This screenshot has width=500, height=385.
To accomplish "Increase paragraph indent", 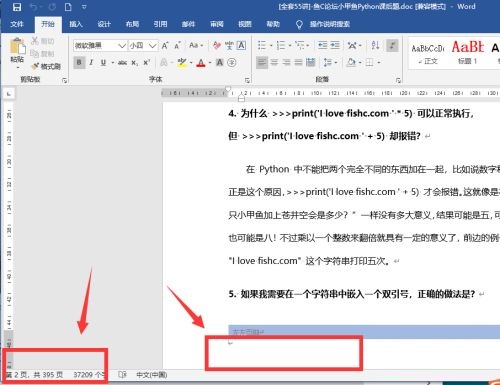I will pos(335,45).
